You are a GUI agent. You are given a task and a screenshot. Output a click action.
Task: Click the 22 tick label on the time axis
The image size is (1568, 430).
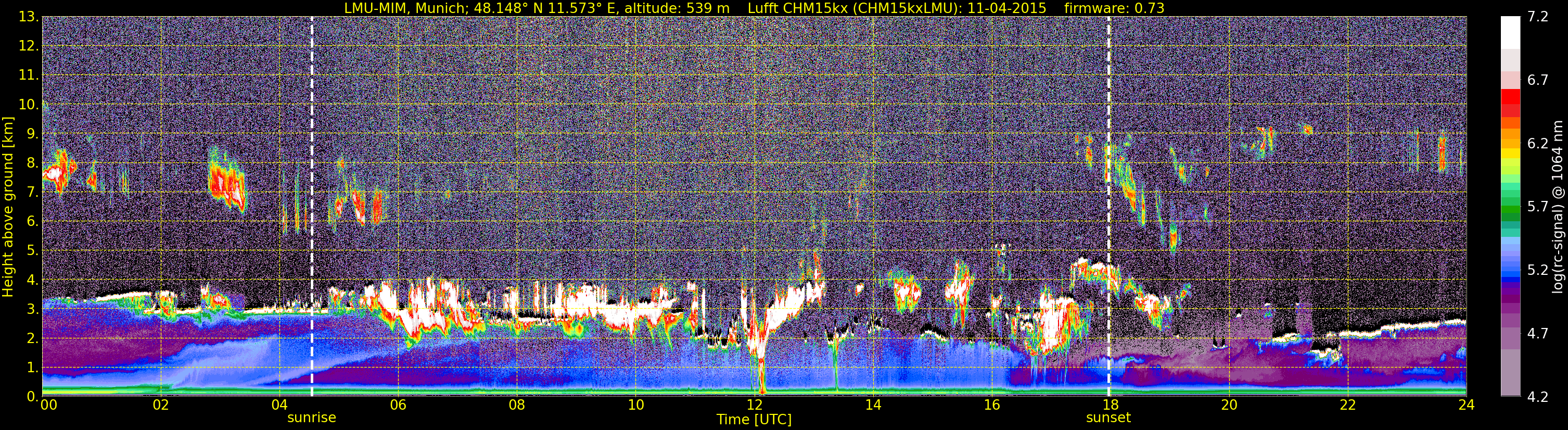coord(1348,405)
